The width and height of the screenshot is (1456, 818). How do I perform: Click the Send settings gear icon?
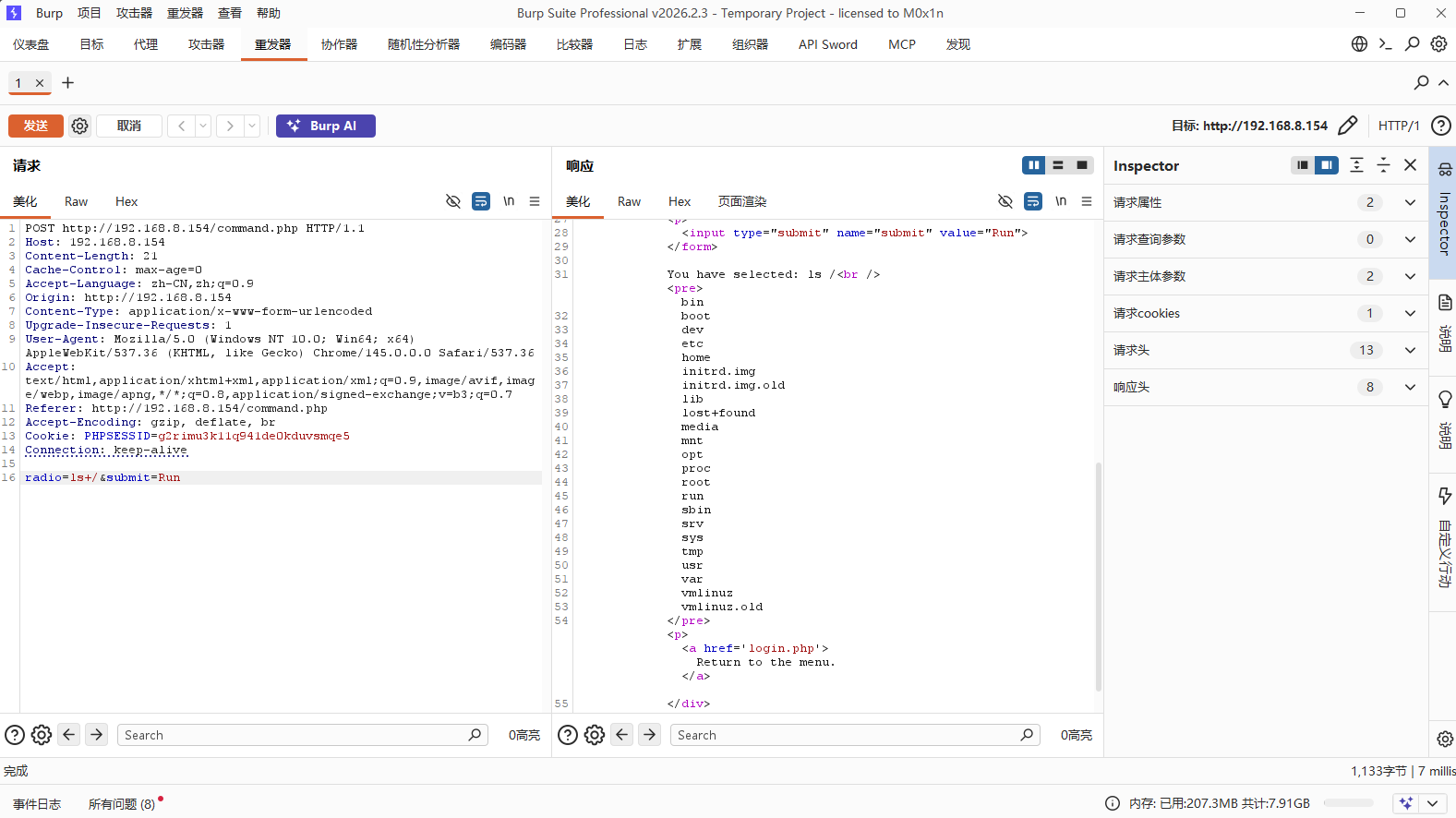click(x=80, y=126)
